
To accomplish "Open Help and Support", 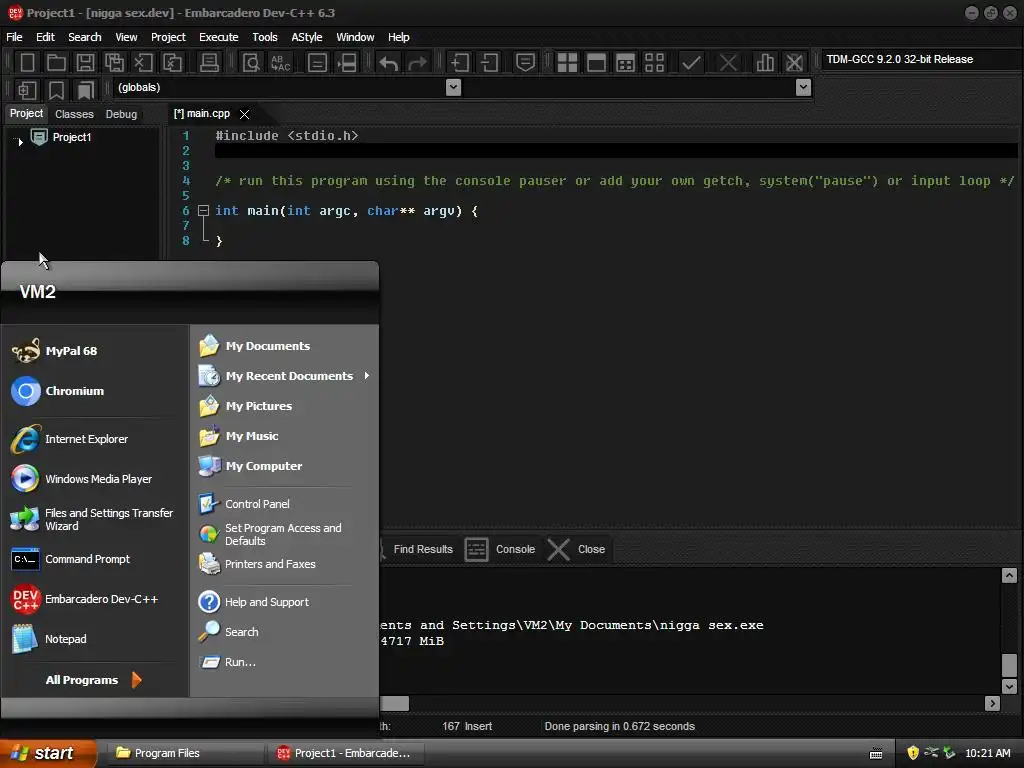I will point(267,601).
